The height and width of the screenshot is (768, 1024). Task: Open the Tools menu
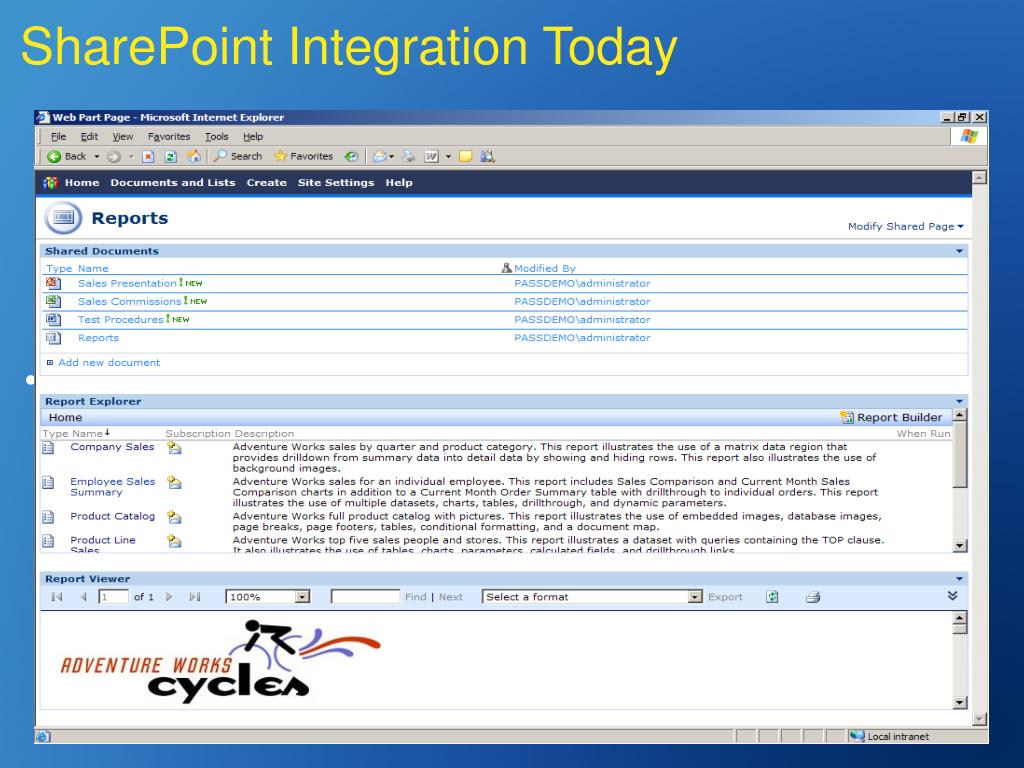pos(217,136)
